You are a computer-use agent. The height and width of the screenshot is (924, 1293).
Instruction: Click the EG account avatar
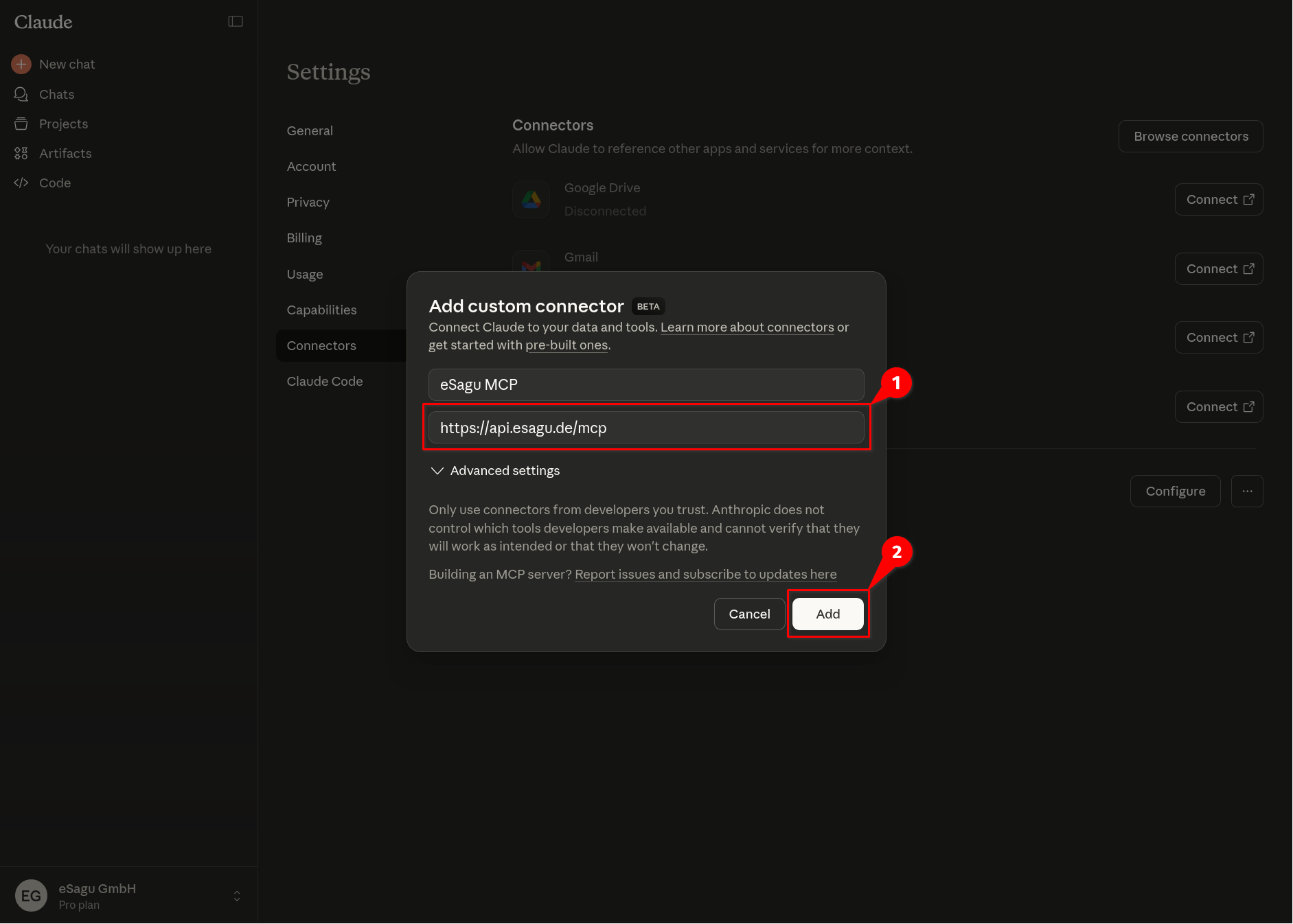click(x=31, y=895)
